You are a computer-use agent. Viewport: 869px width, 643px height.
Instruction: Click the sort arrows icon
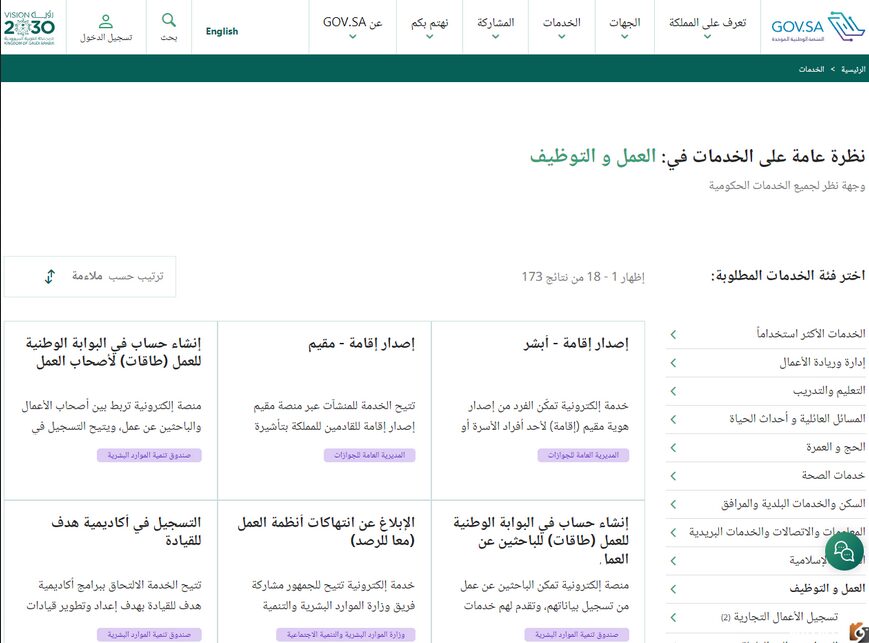(50, 276)
